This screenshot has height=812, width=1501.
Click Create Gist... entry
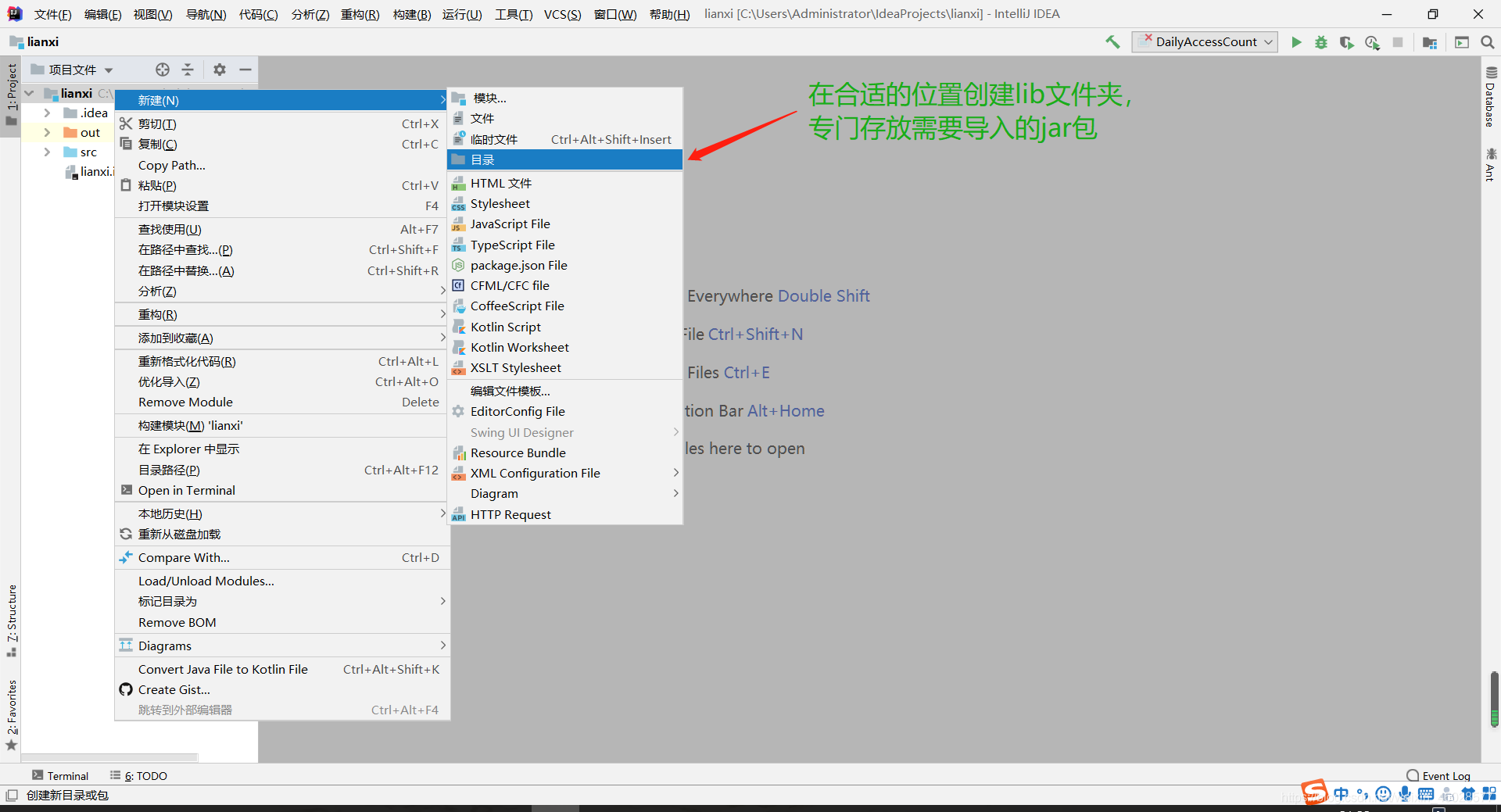282,690
